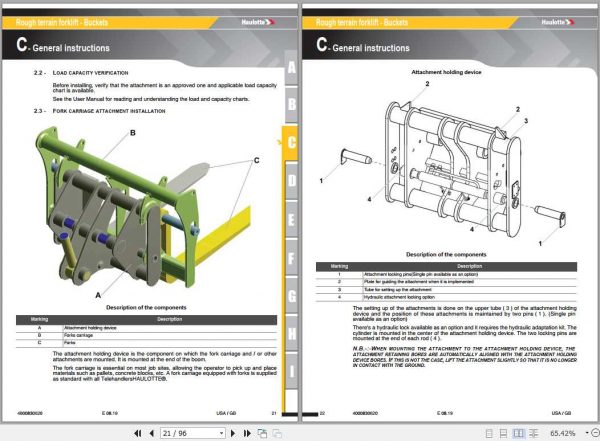Open the zoom level dropdown arrow
Screen dimensions: 600x441
pos(587,433)
